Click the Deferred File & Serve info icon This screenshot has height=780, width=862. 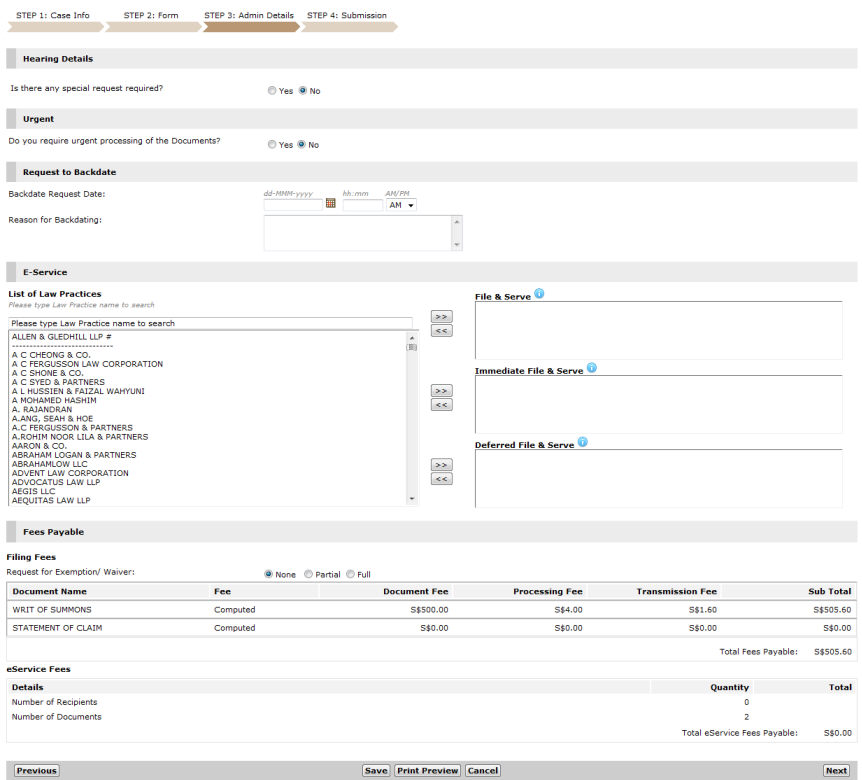coord(583,442)
